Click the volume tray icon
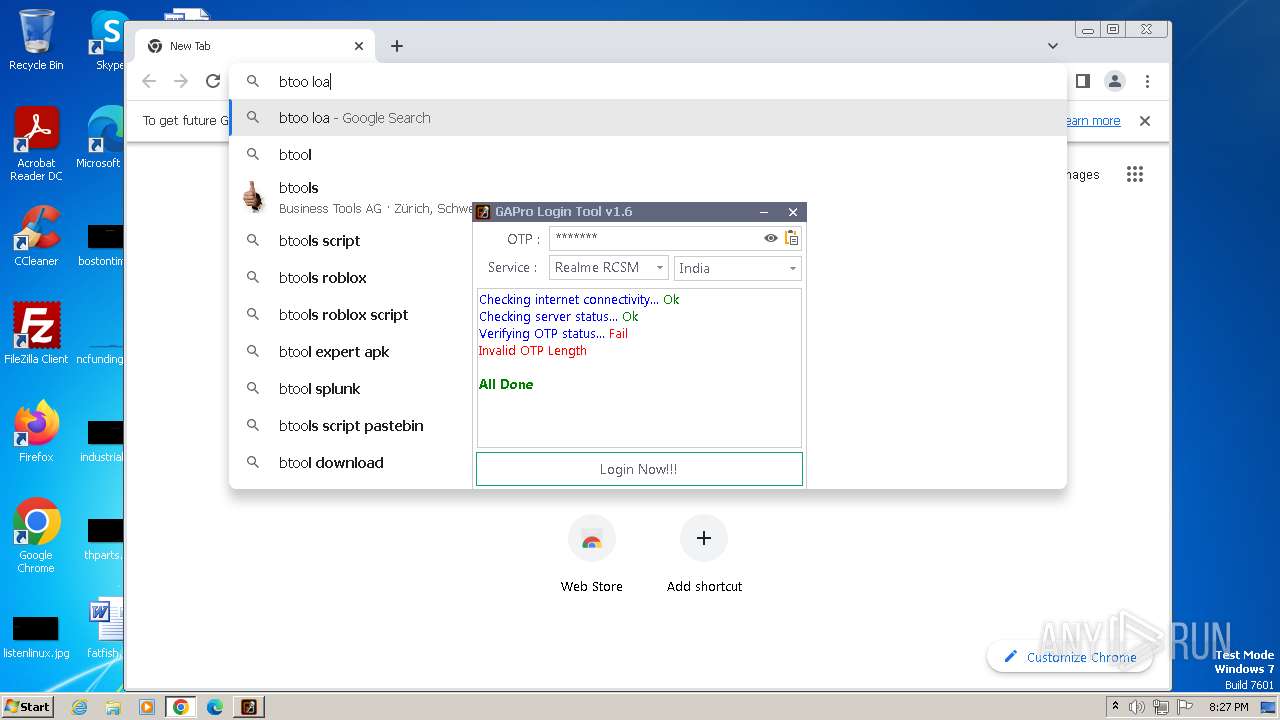 pyautogui.click(x=1137, y=707)
